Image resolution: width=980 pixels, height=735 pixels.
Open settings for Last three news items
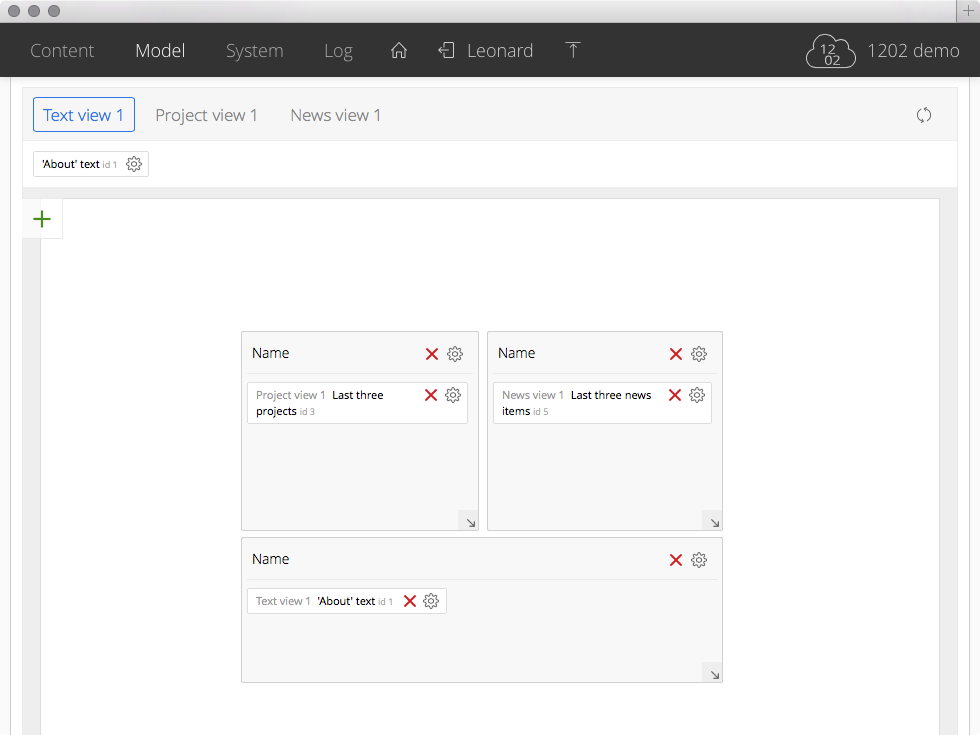(x=697, y=395)
